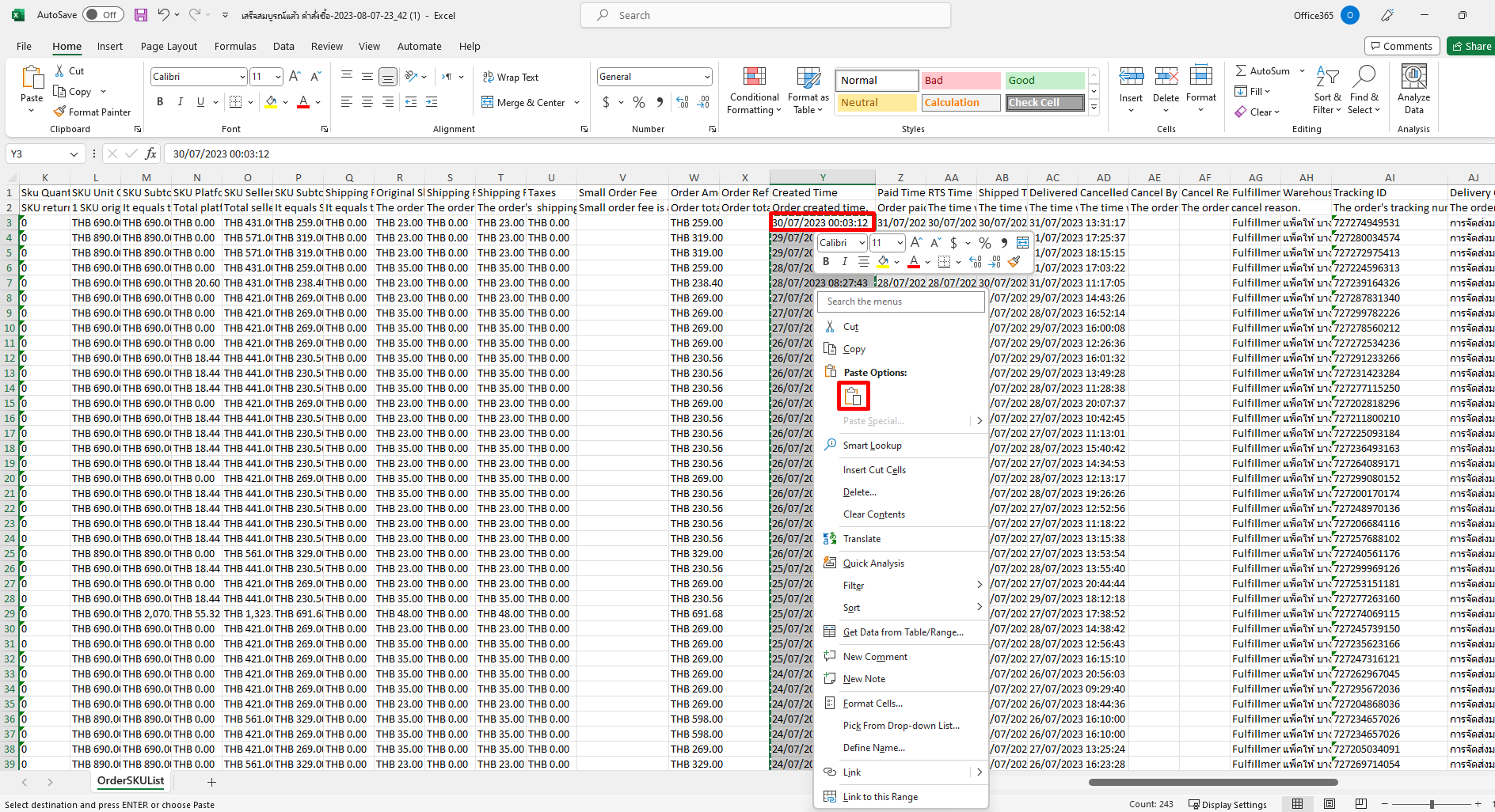
Task: Click the Comments button
Action: coord(1402,46)
